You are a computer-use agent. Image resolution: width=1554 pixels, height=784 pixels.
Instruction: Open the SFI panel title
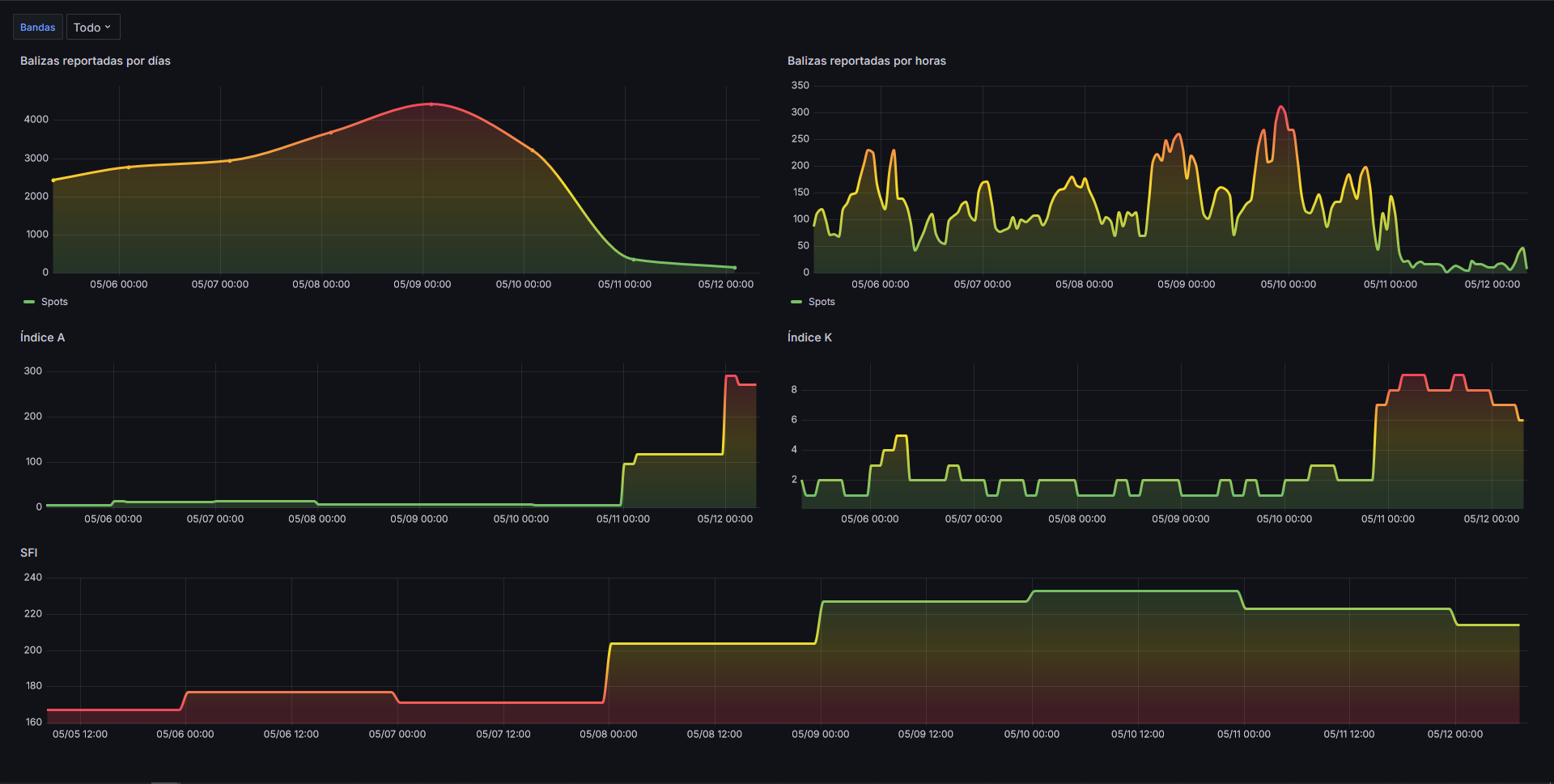(x=29, y=553)
